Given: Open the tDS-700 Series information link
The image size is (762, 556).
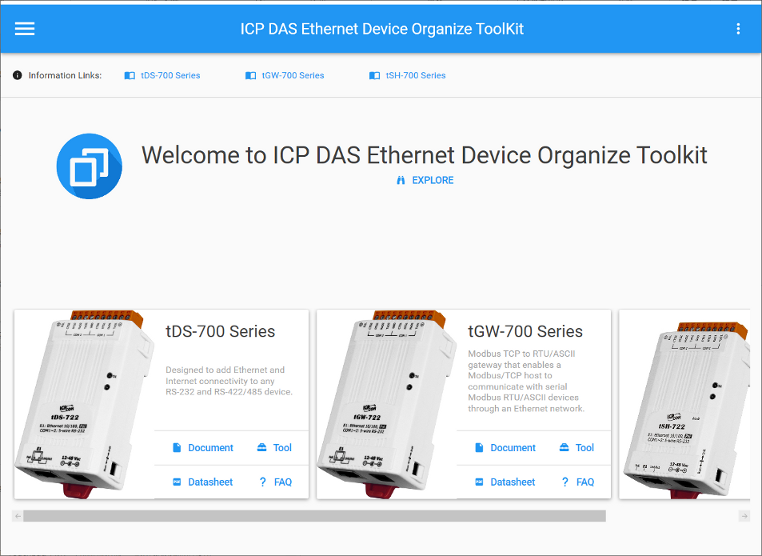Looking at the screenshot, I should (x=170, y=75).
